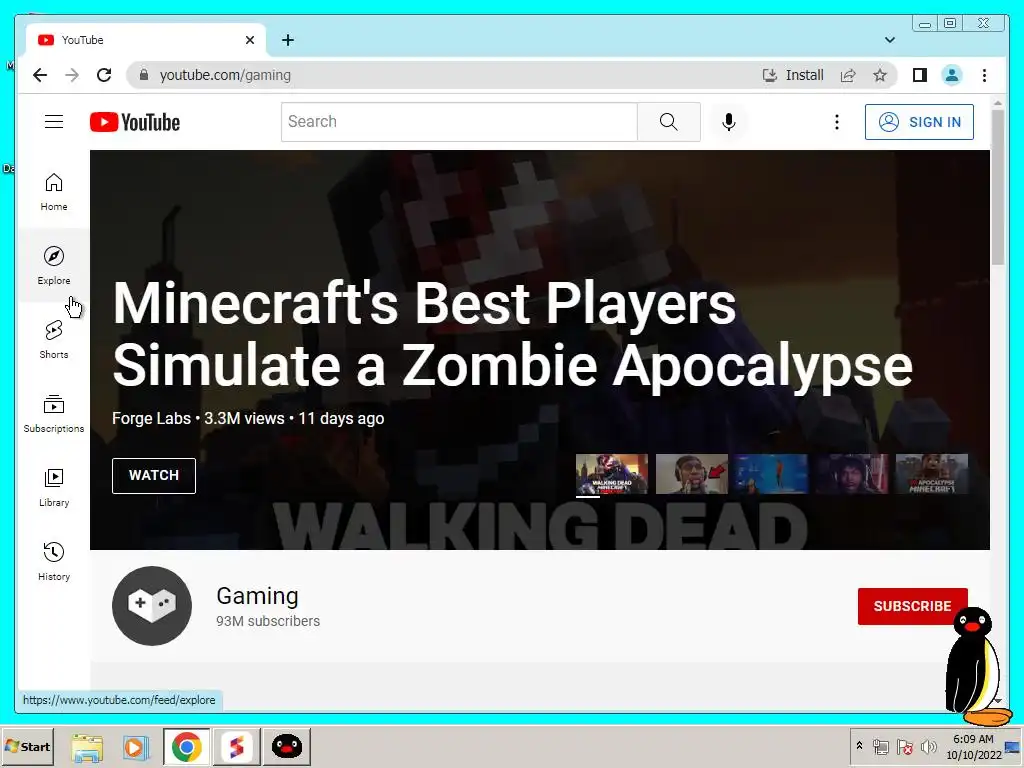
Task: Show hidden system tray icons
Action: point(859,746)
